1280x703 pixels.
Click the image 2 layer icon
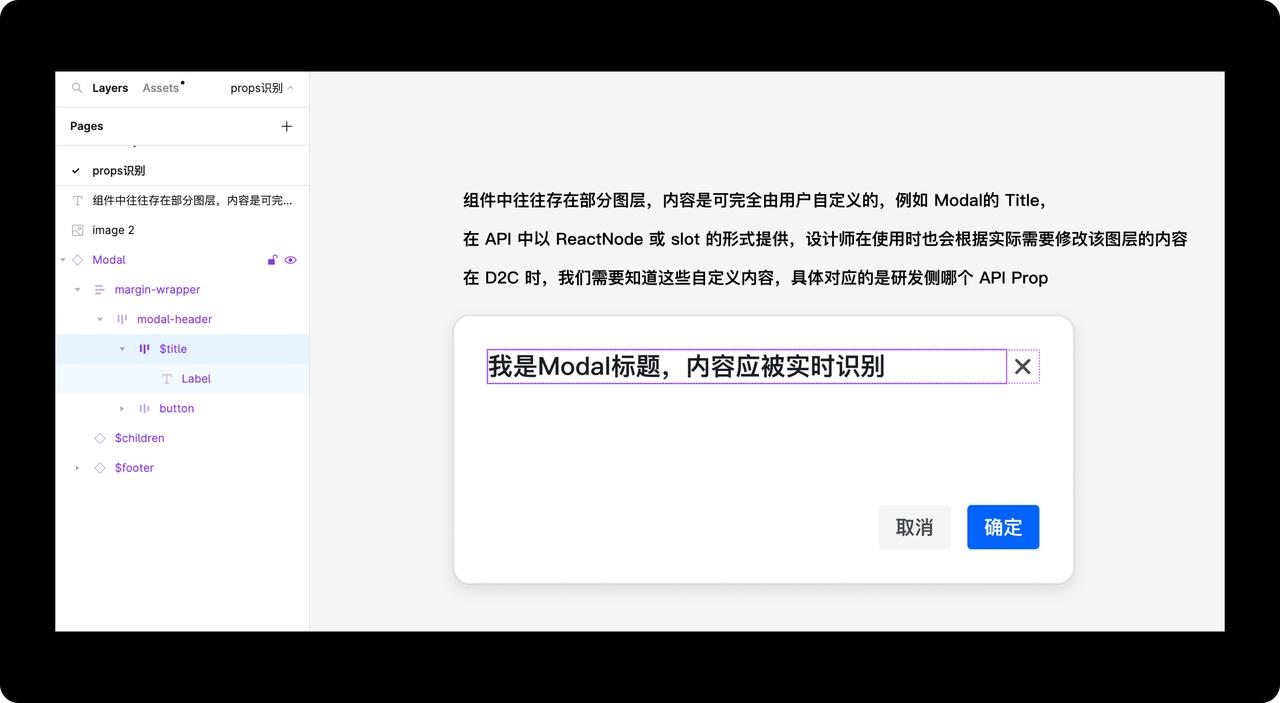point(78,230)
